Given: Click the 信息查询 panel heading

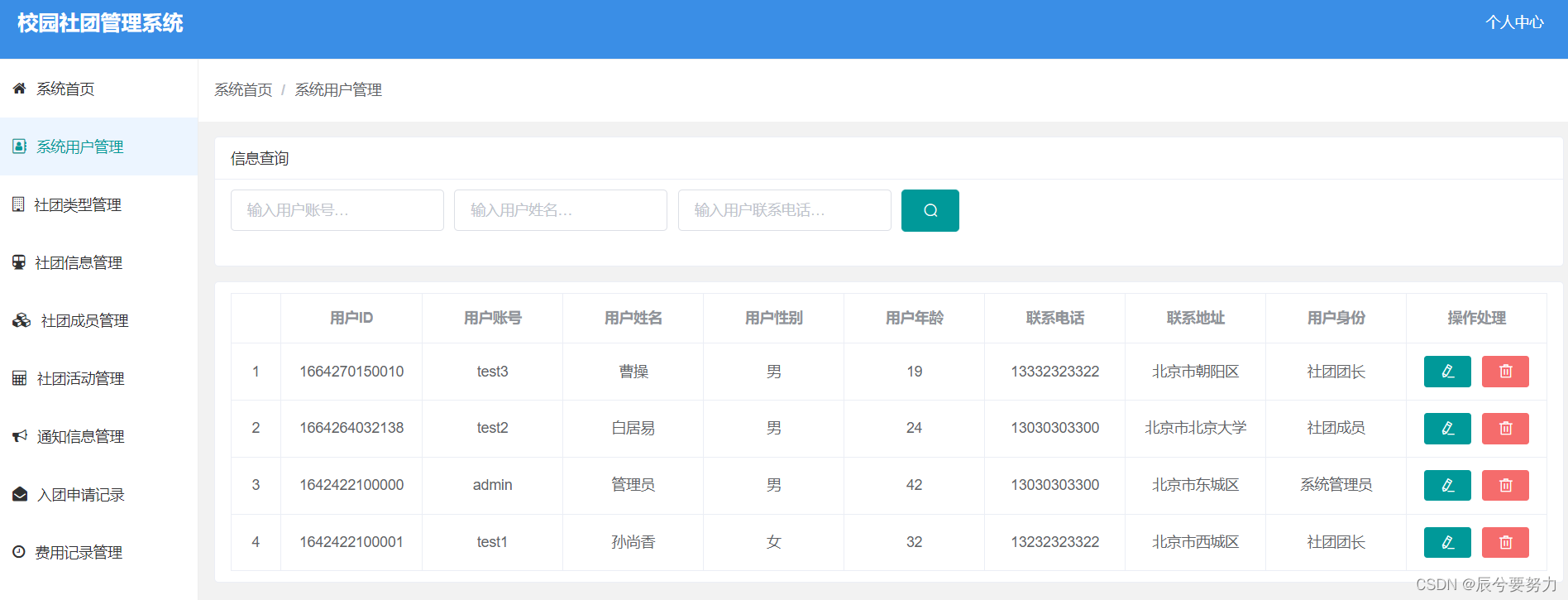Looking at the screenshot, I should point(260,158).
